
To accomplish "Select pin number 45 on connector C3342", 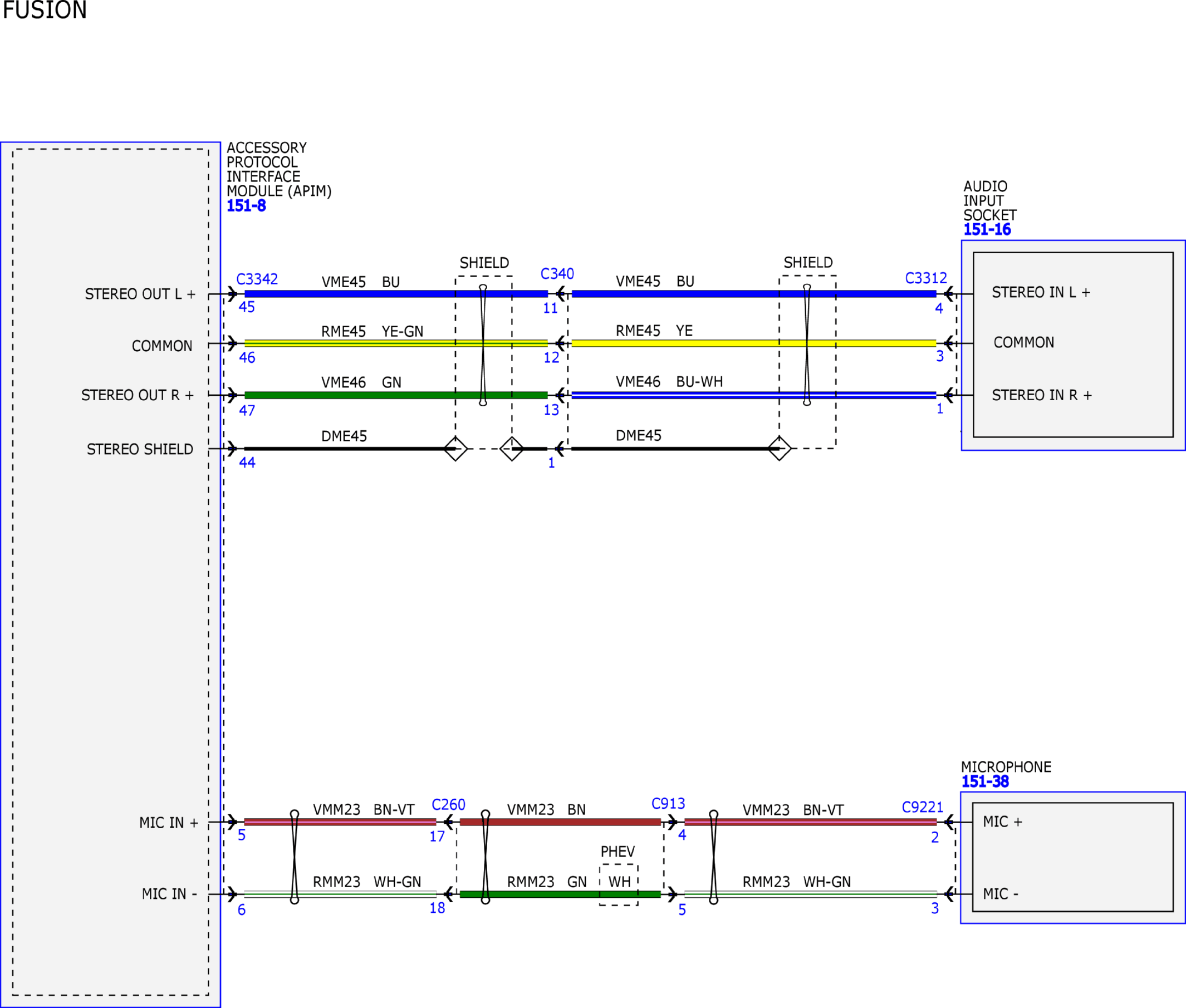I will (247, 307).
